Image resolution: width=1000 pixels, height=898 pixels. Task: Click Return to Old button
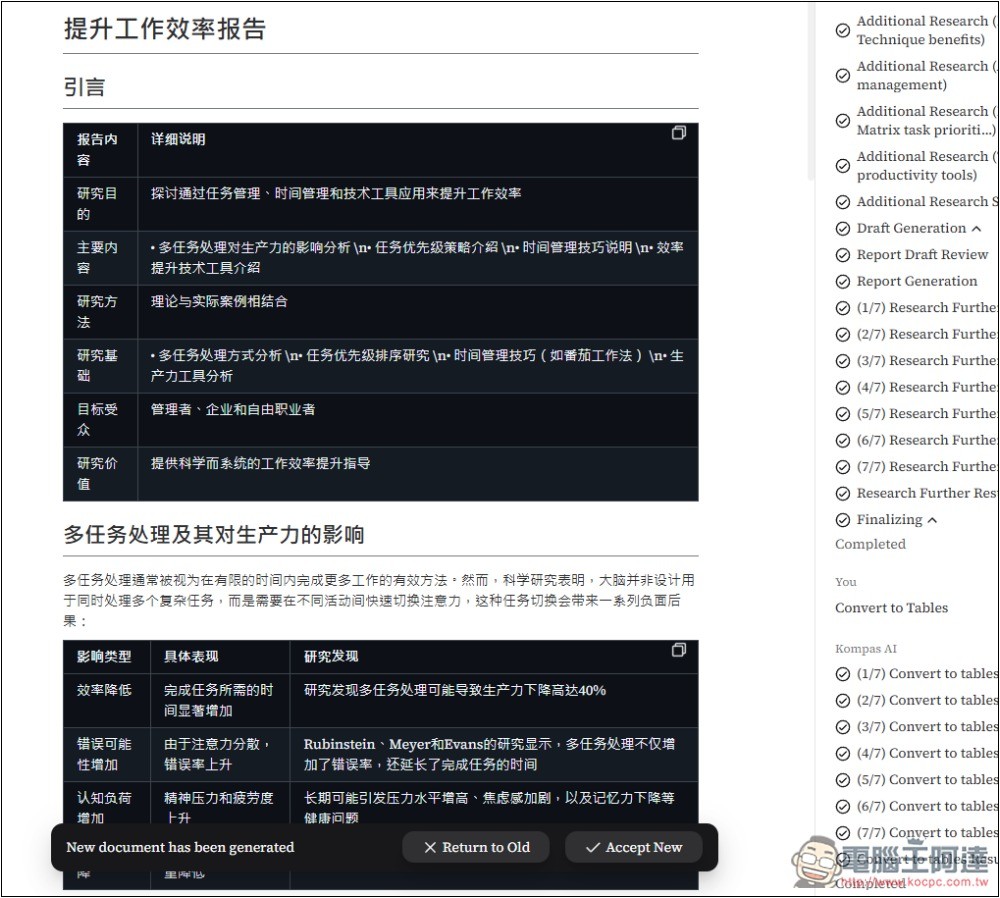pos(476,847)
